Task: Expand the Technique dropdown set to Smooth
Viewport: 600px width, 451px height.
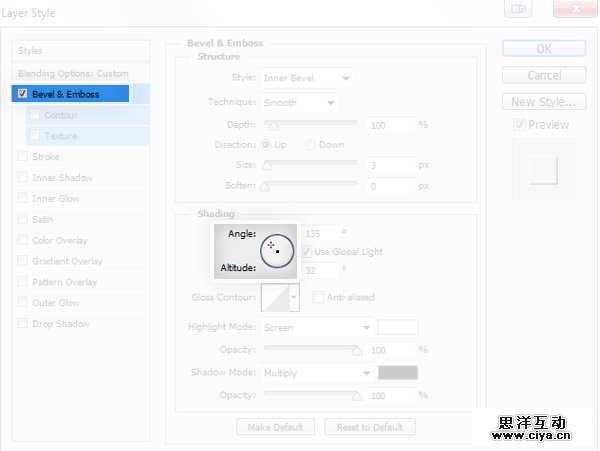Action: coord(299,102)
